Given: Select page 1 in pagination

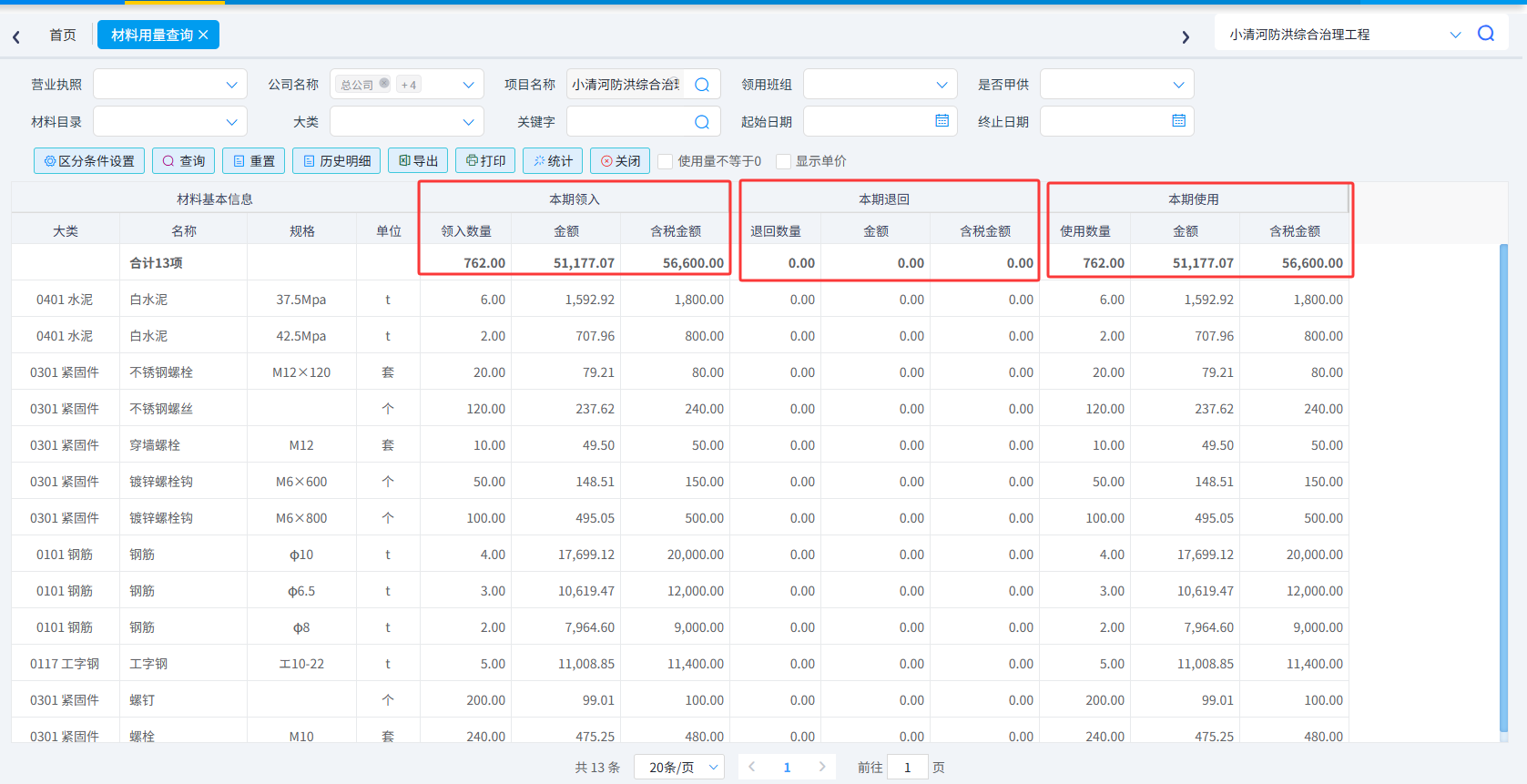Looking at the screenshot, I should [x=787, y=768].
